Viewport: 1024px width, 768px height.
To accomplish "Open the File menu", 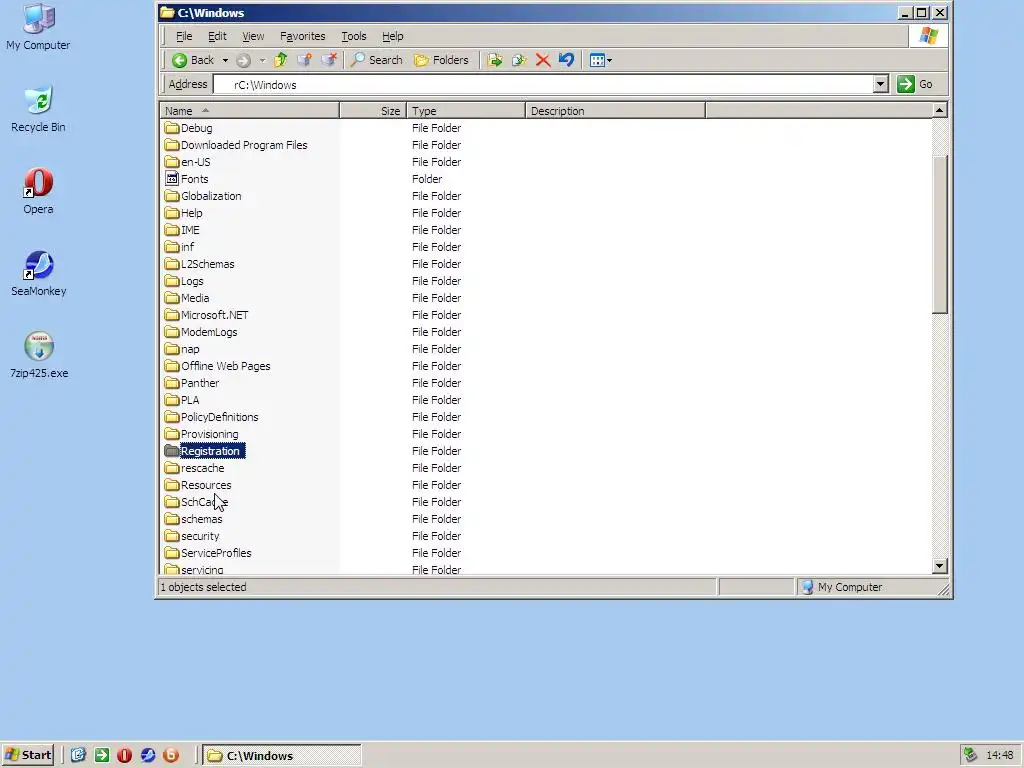I will [184, 37].
